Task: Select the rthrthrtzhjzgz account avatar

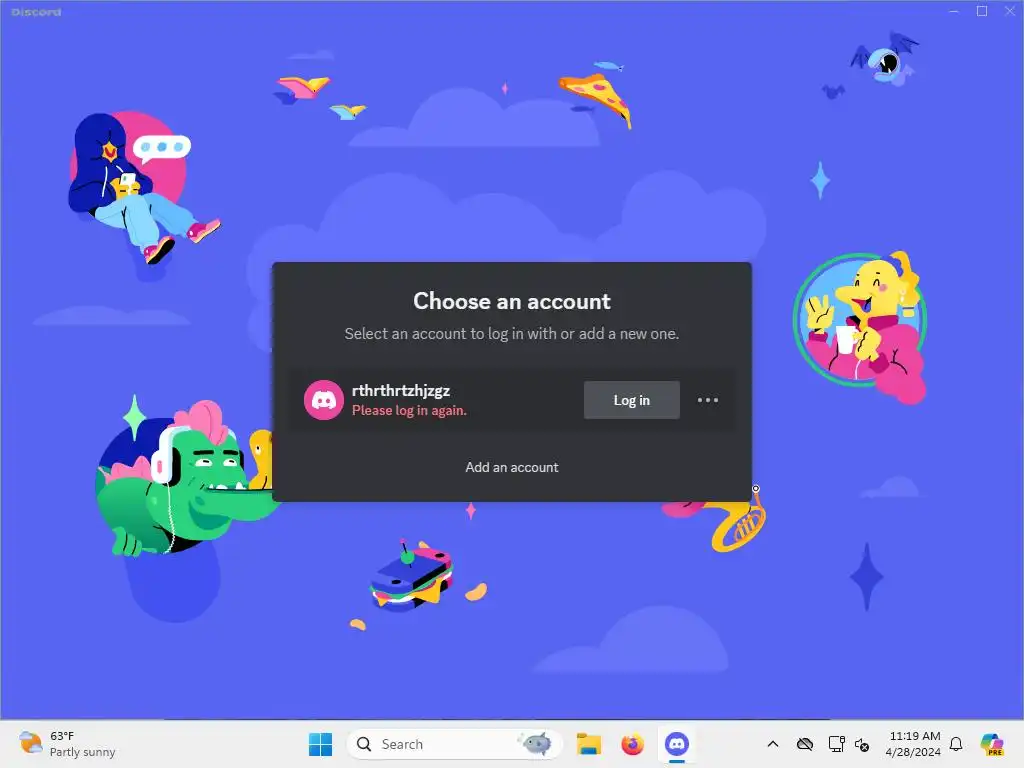Action: click(x=324, y=400)
